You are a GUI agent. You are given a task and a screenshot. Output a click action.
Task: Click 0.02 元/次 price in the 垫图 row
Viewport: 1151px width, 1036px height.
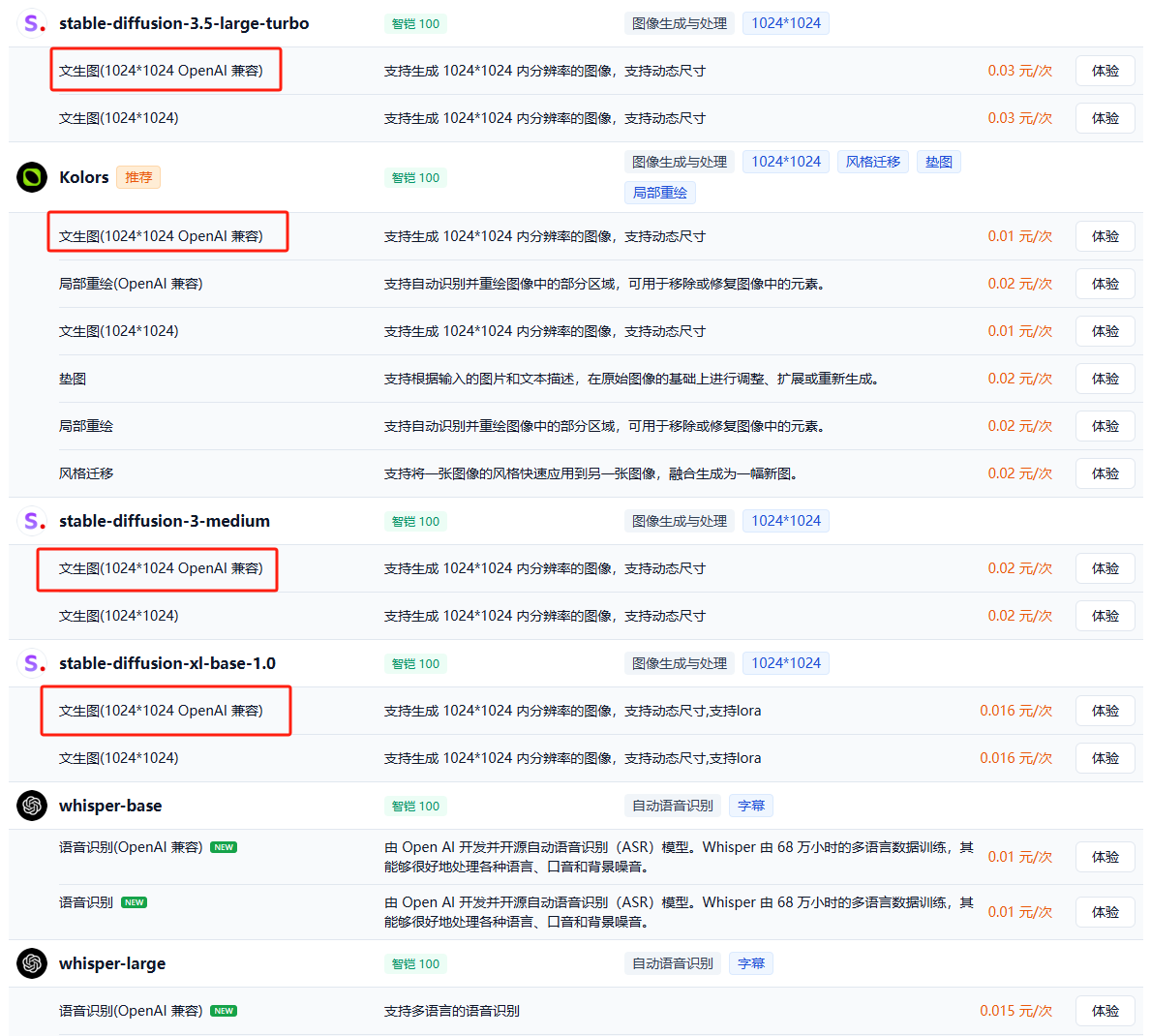click(x=1019, y=379)
